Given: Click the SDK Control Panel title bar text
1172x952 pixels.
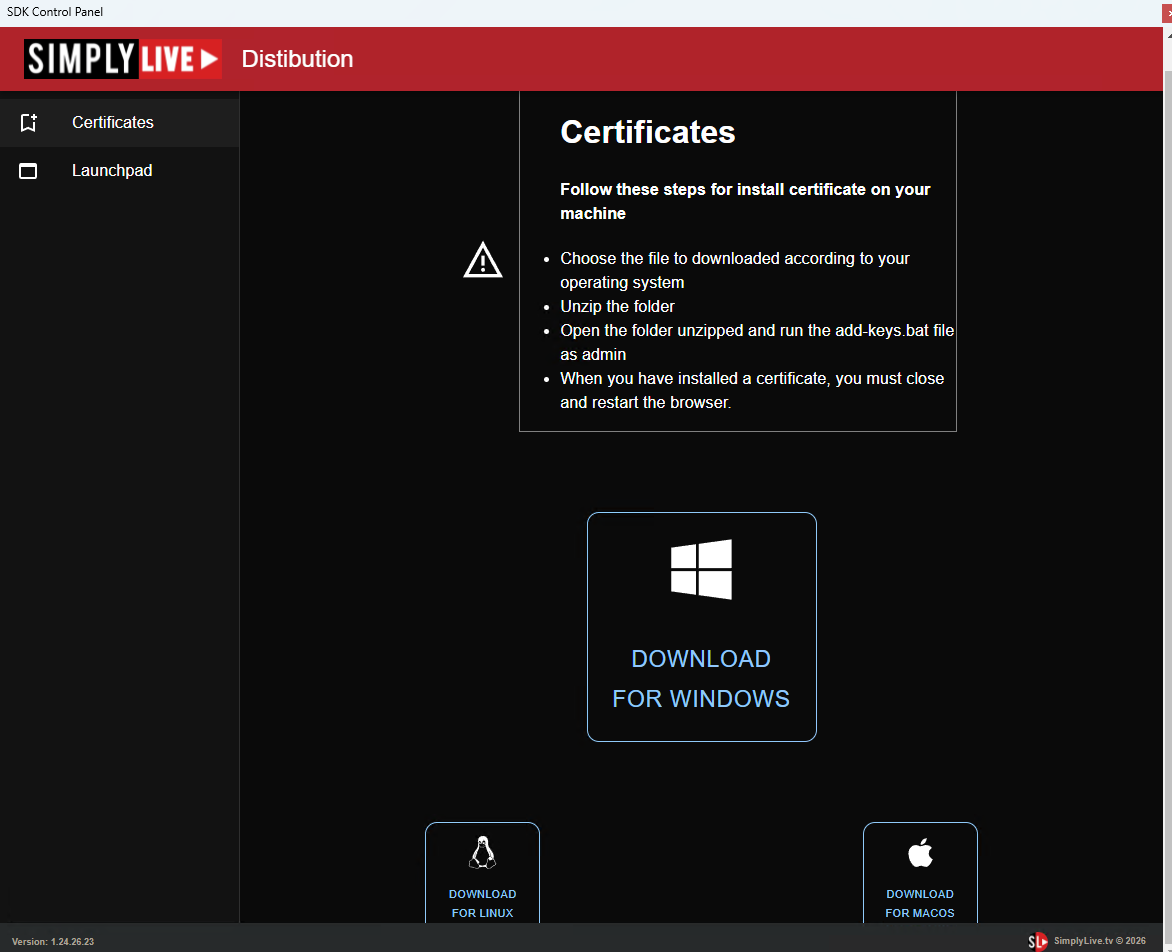Looking at the screenshot, I should pyautogui.click(x=55, y=12).
